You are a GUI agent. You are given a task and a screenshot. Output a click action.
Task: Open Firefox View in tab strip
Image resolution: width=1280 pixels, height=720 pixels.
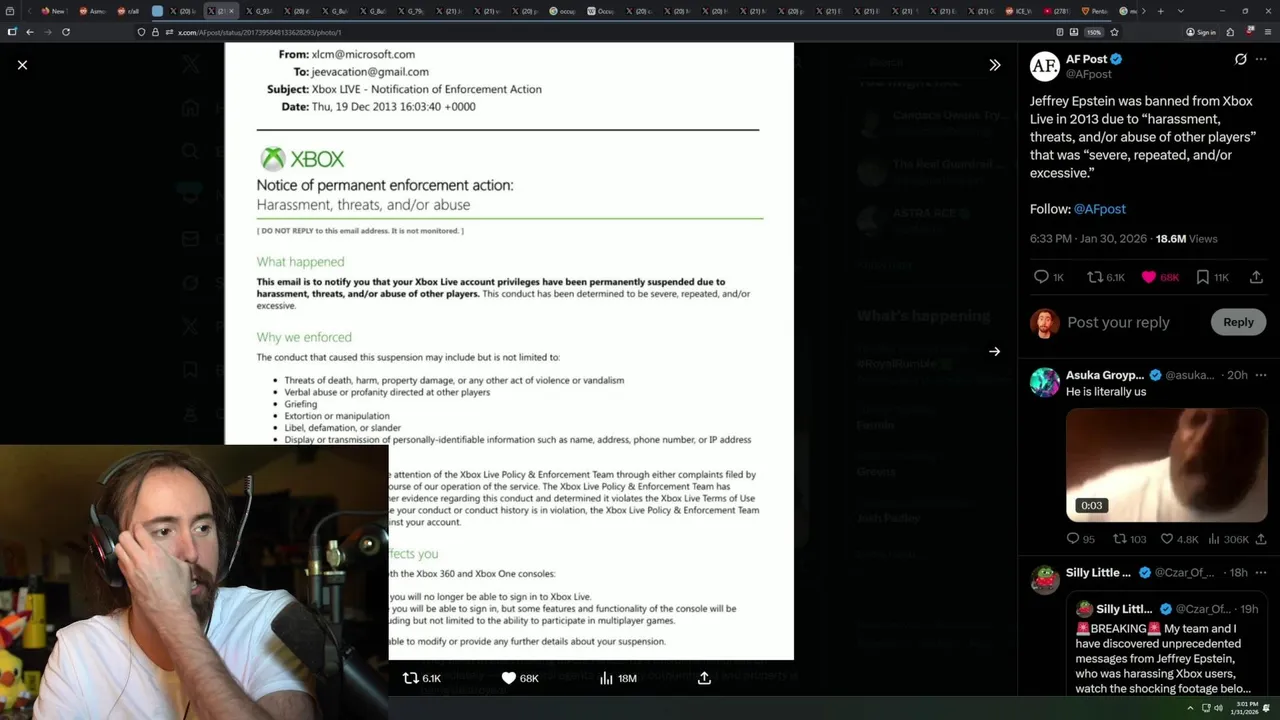pos(11,11)
